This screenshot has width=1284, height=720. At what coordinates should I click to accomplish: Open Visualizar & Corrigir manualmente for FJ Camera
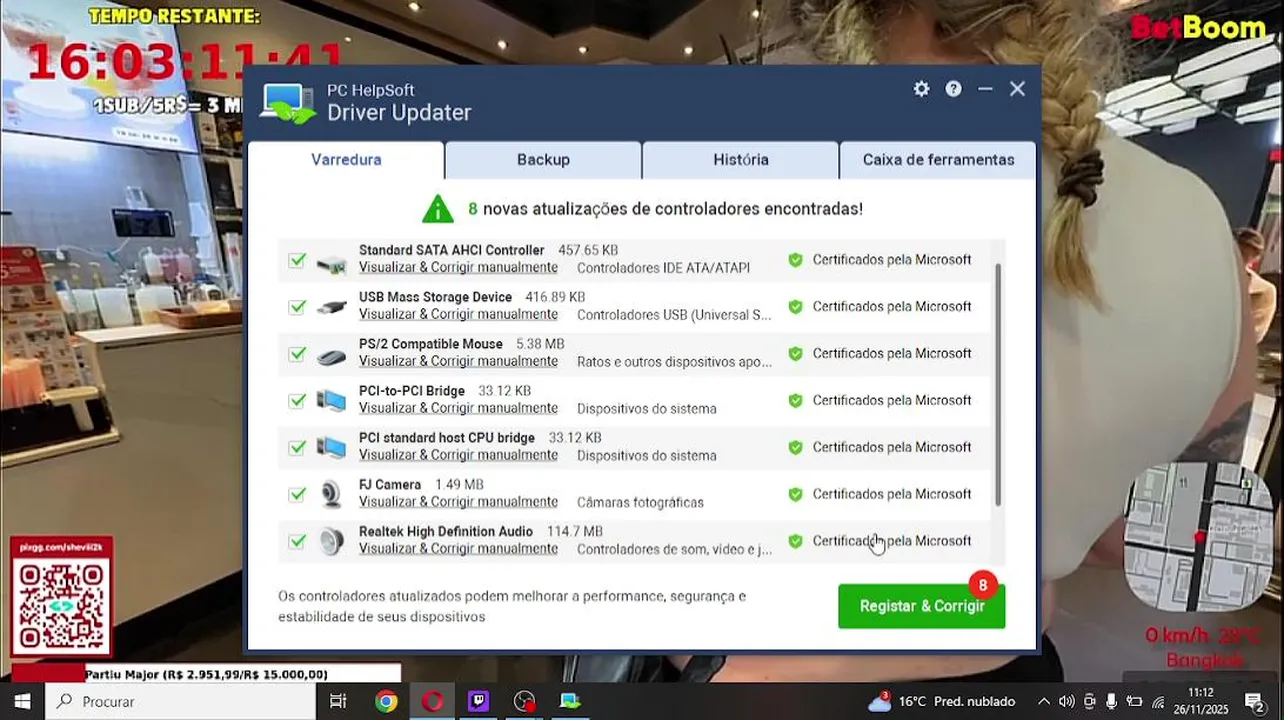pos(458,502)
